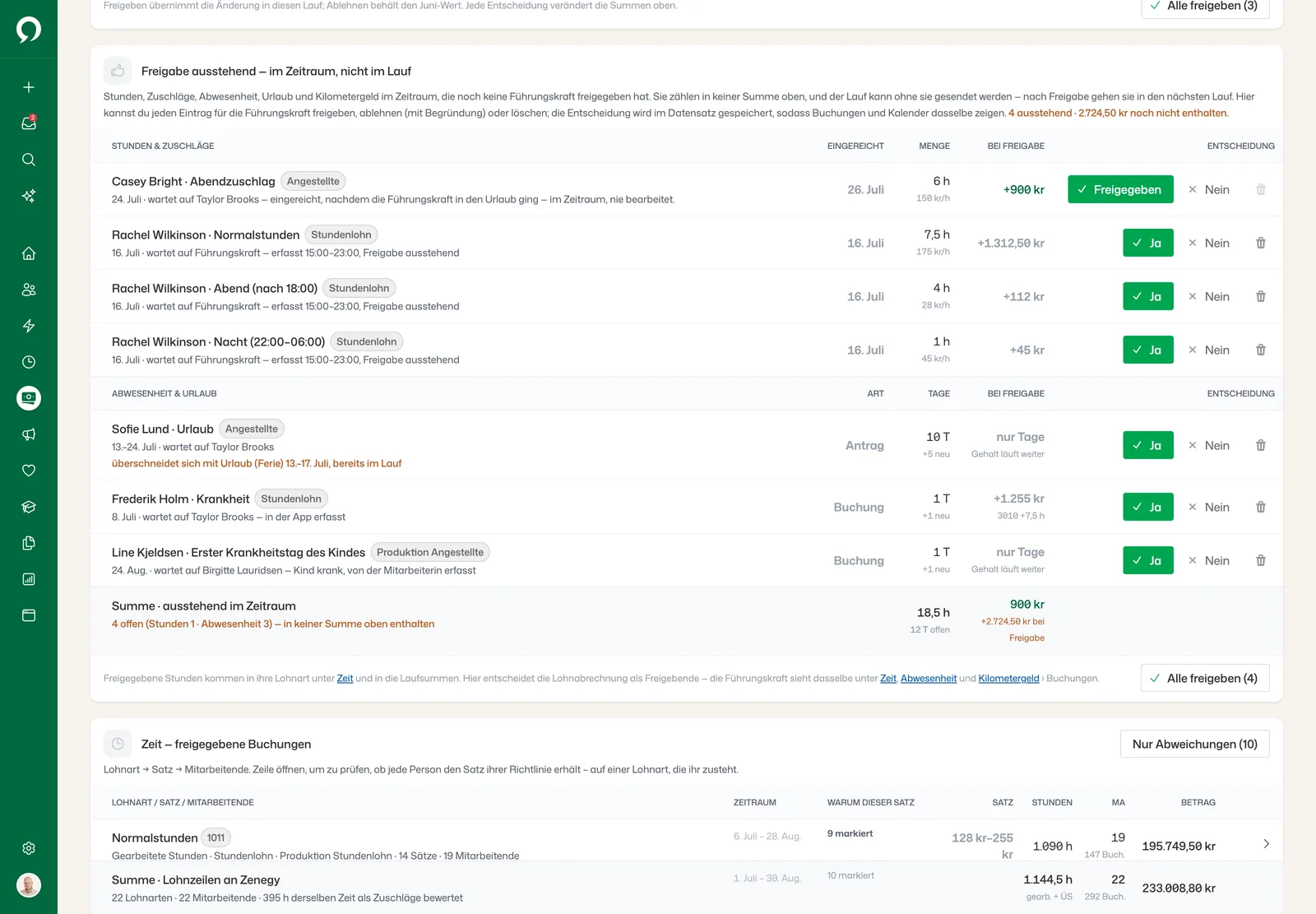Screen dimensions: 1316x914
Task: Toggle Freigegeben on Casey Bright Abendzuschlag
Action: coord(1120,189)
